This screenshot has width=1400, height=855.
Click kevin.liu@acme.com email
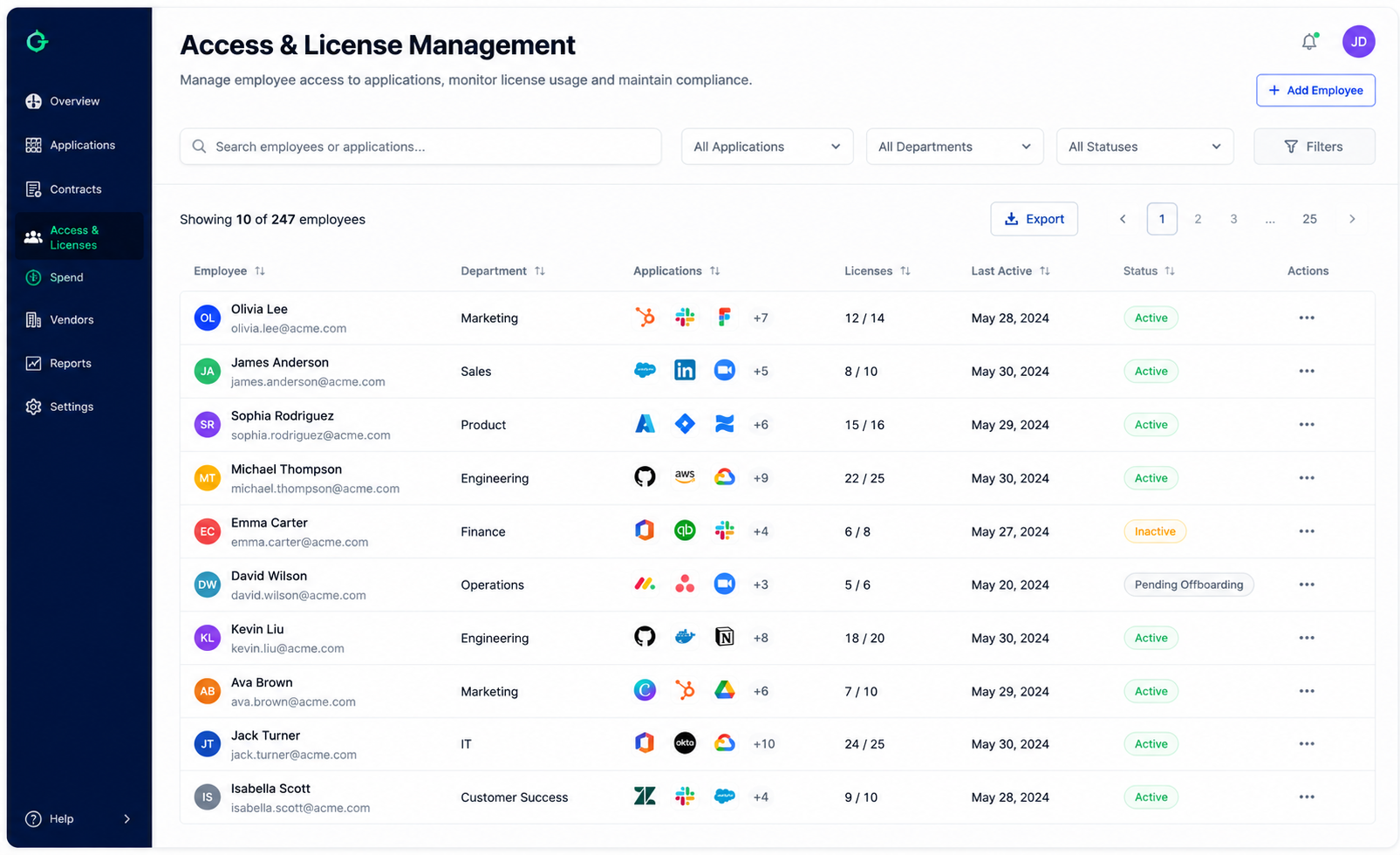pyautogui.click(x=287, y=648)
